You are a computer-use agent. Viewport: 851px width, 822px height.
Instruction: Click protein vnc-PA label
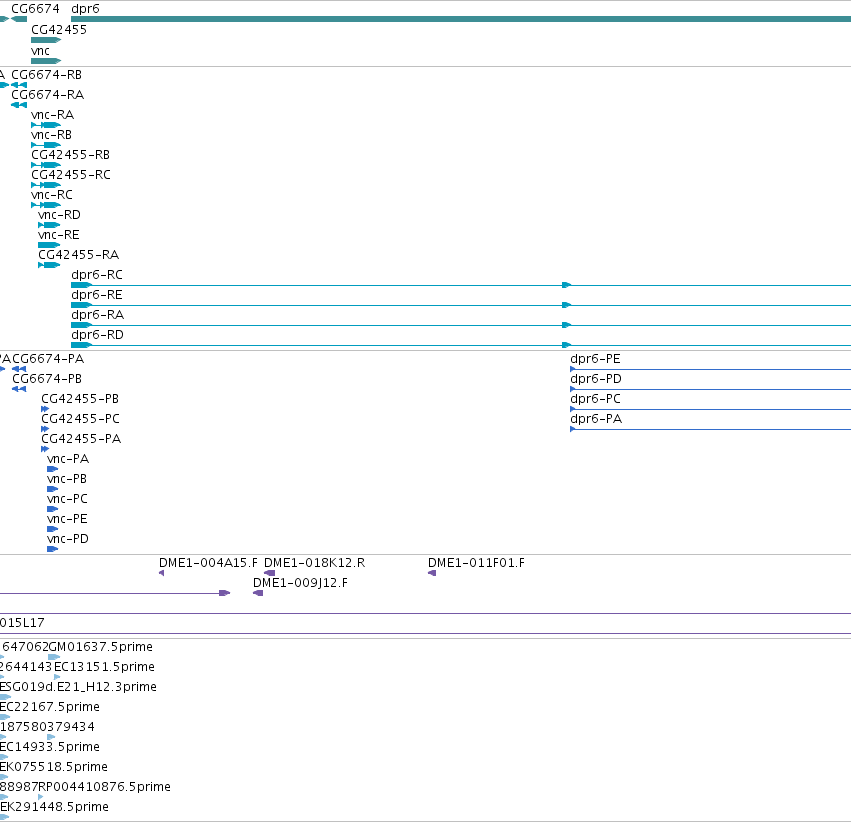[x=68, y=460]
